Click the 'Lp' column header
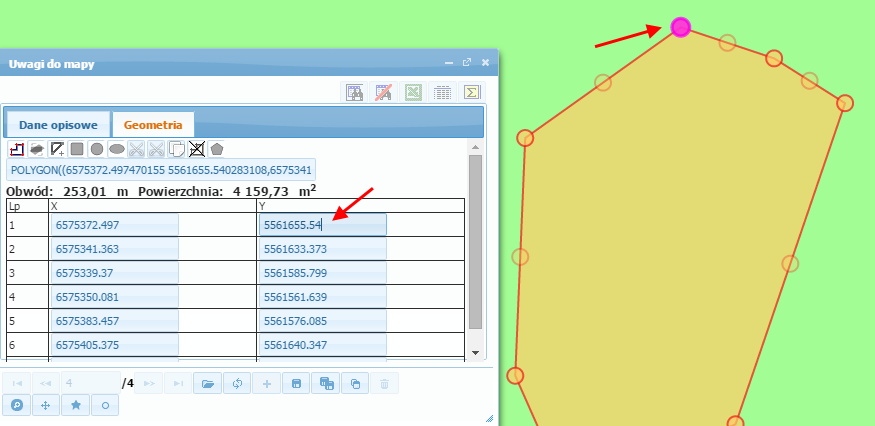The height and width of the screenshot is (426, 875). click(27, 206)
